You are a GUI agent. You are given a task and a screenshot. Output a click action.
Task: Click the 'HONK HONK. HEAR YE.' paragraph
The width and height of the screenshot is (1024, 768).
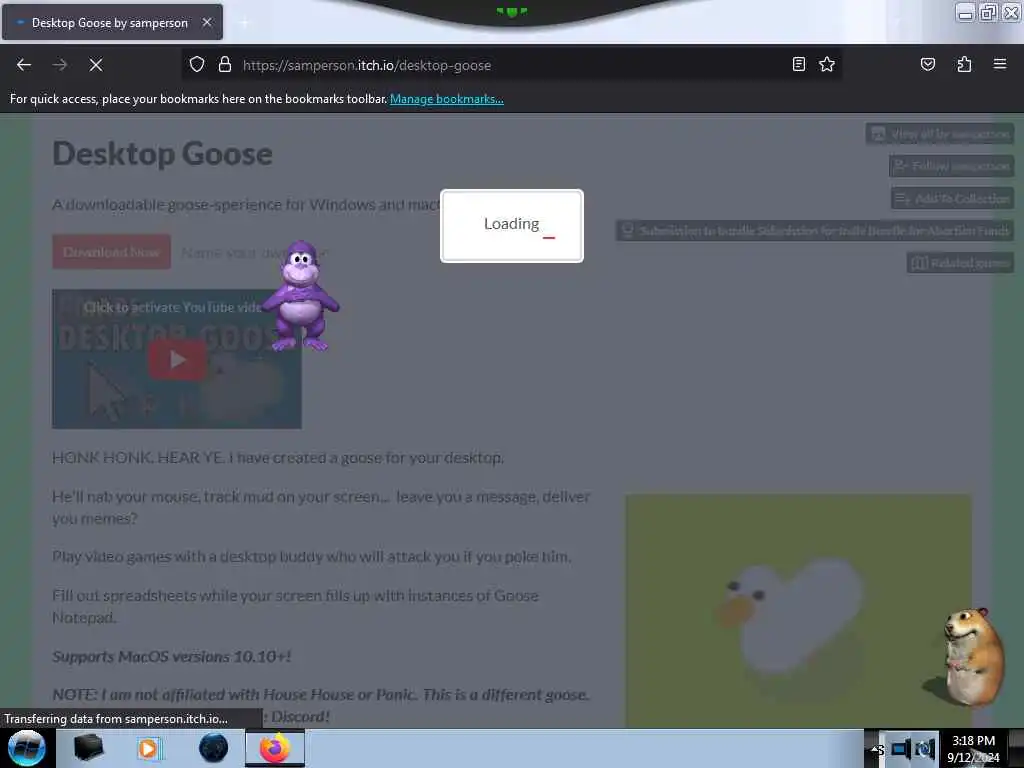pos(278,458)
